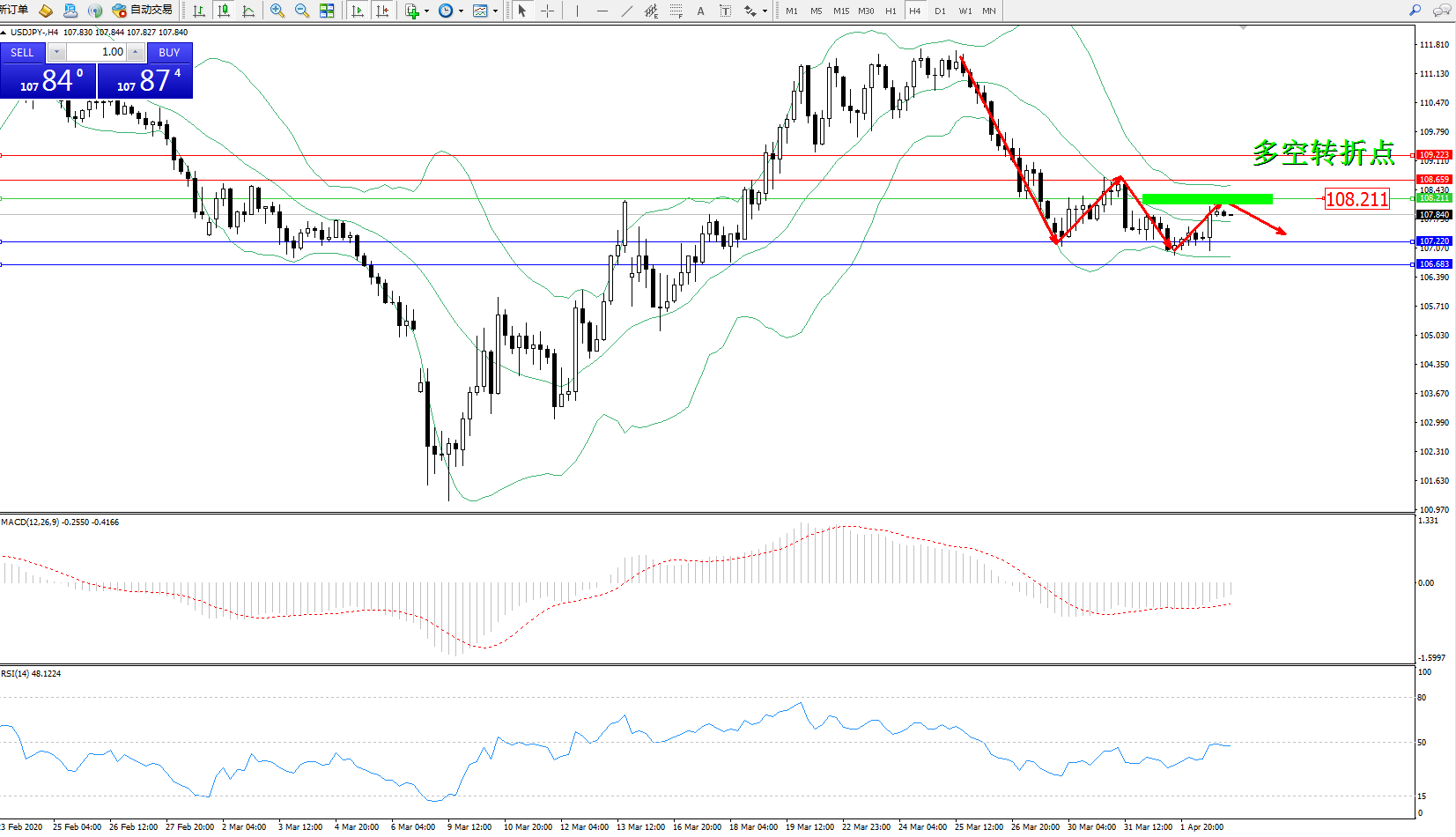This screenshot has width=1456, height=837.
Task: Open the Templates dropdown arrow
Action: point(496,11)
